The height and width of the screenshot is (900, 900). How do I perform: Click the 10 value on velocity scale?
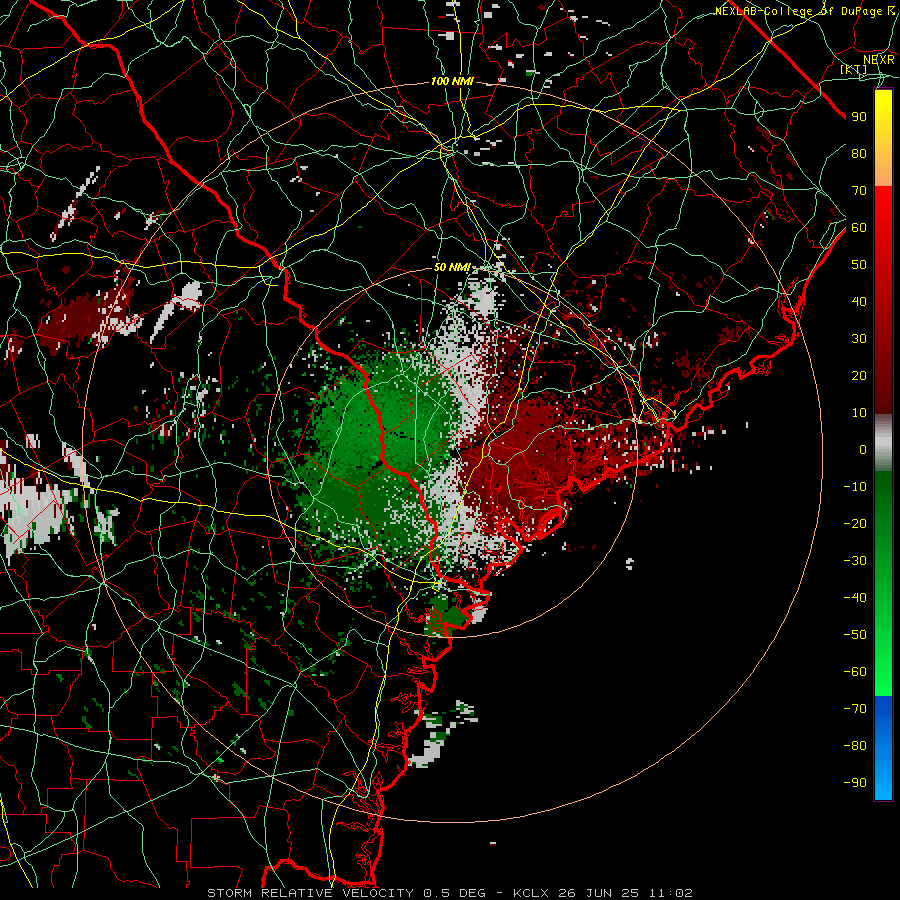(x=859, y=413)
